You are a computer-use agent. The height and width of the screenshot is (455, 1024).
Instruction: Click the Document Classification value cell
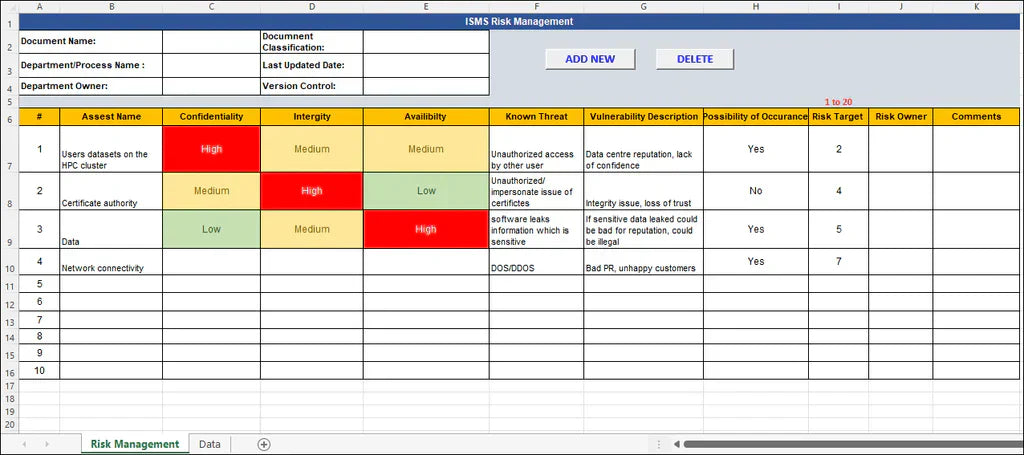(426, 41)
